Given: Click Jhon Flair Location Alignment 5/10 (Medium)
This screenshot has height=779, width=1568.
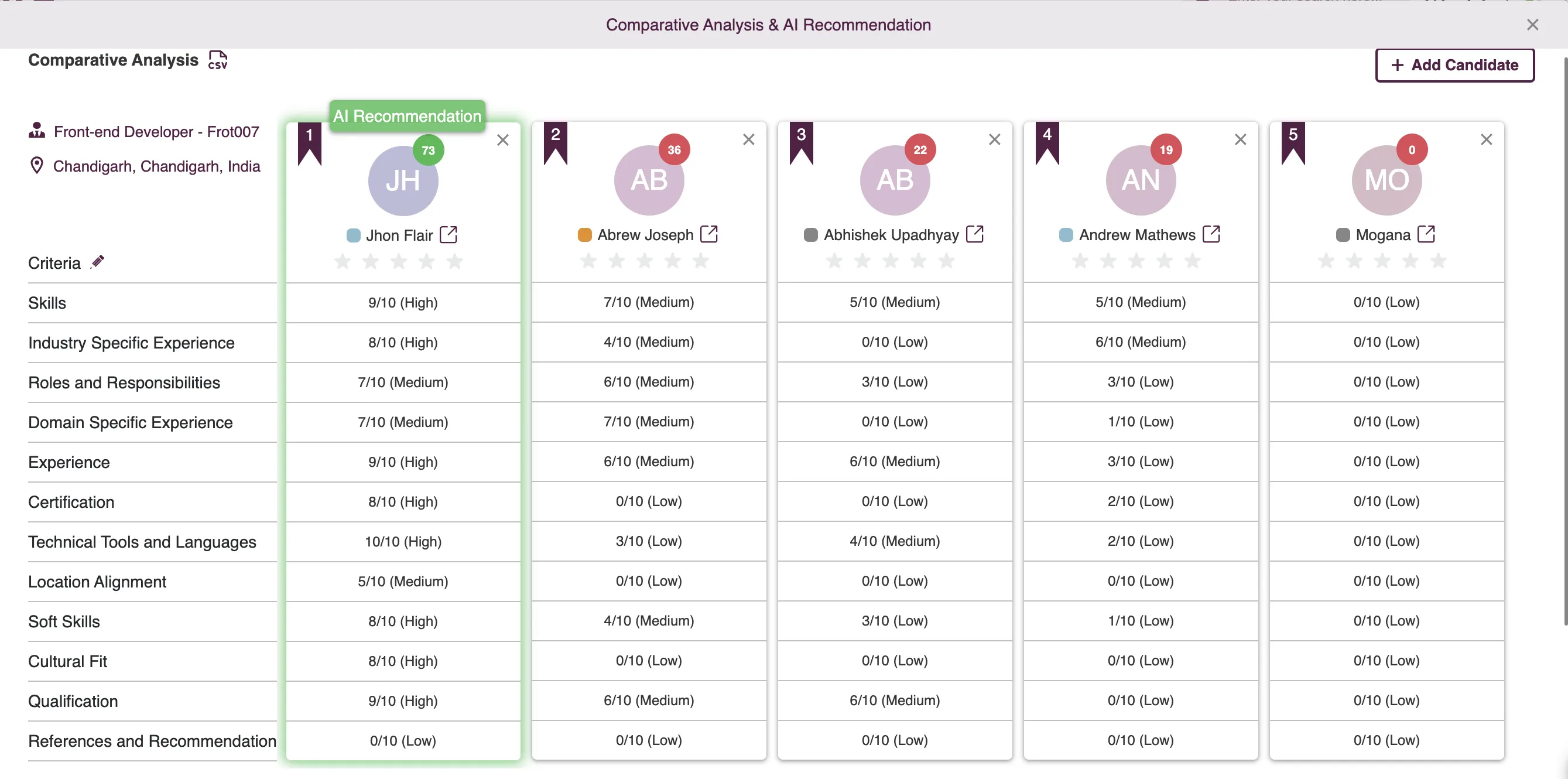Looking at the screenshot, I should (x=403, y=581).
